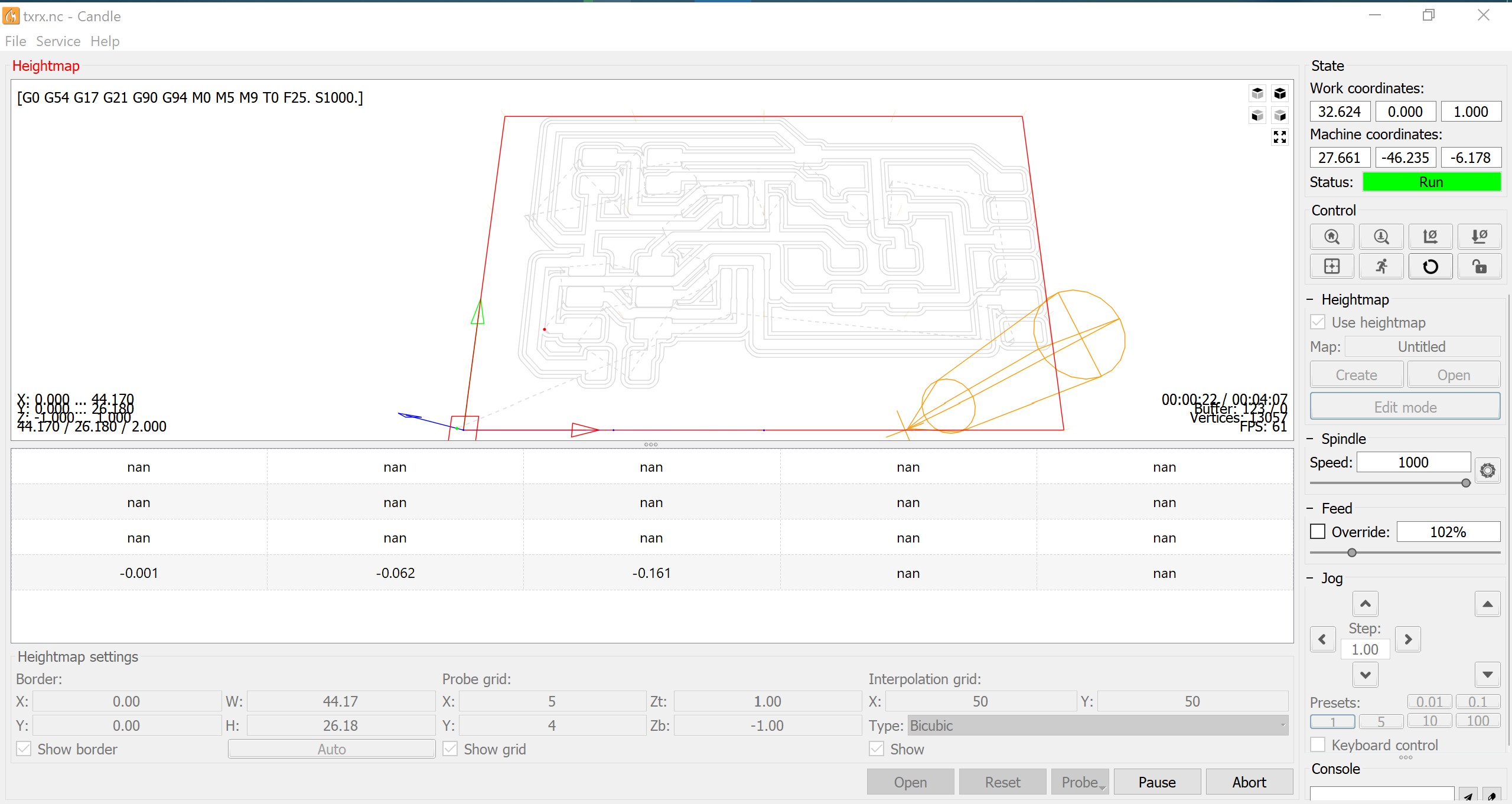Collapse the Jog panel section
Viewport: 1512px width, 804px height.
[1309, 578]
